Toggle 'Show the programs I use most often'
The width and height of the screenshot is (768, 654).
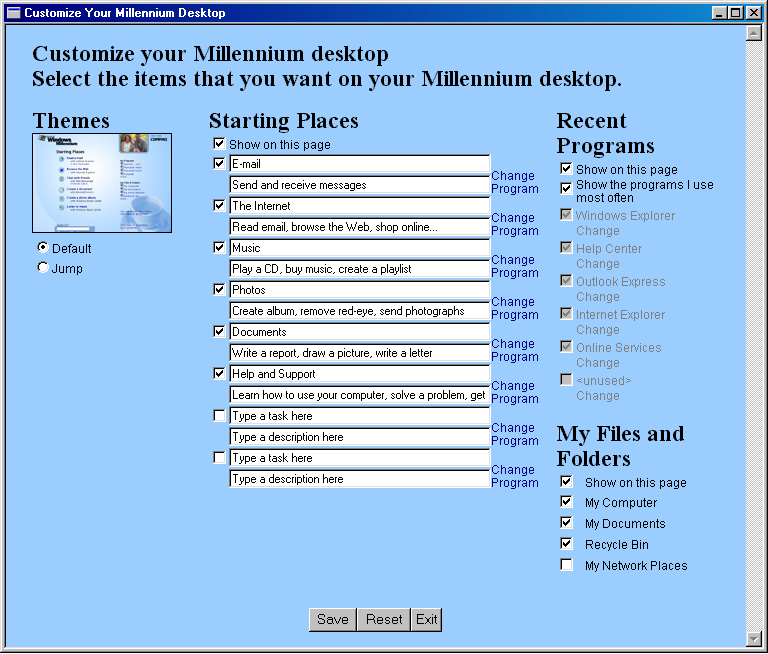[566, 188]
